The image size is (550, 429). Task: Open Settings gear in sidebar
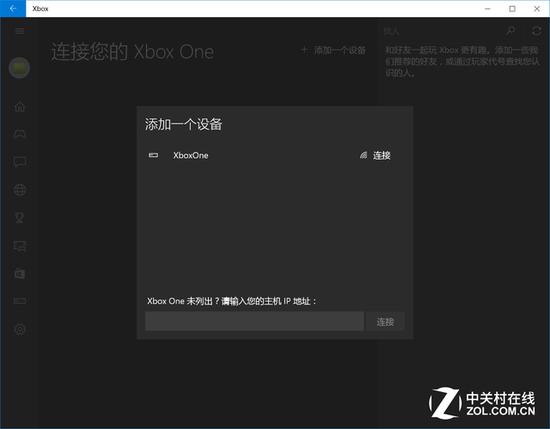click(x=20, y=329)
